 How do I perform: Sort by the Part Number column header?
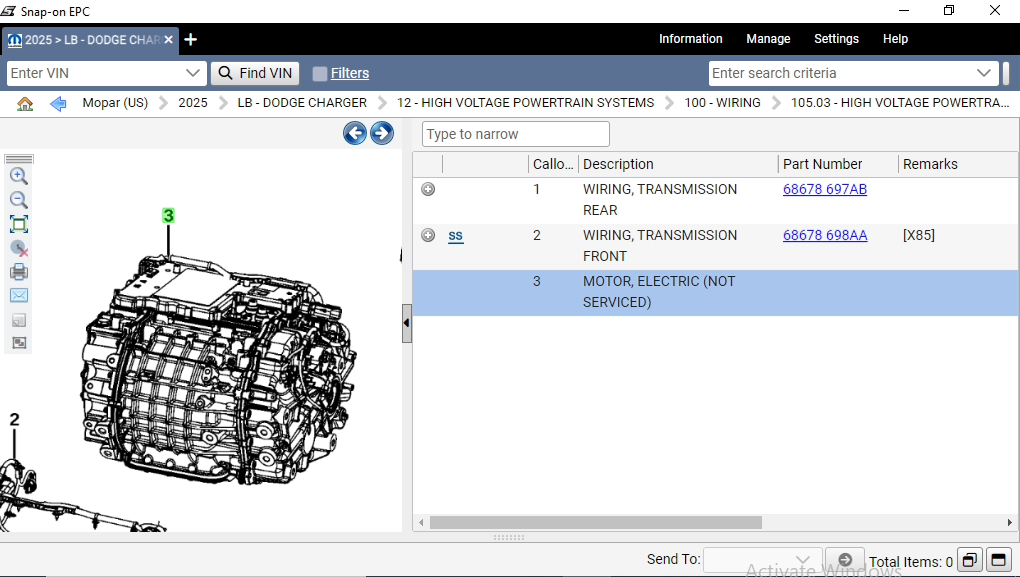coord(838,164)
